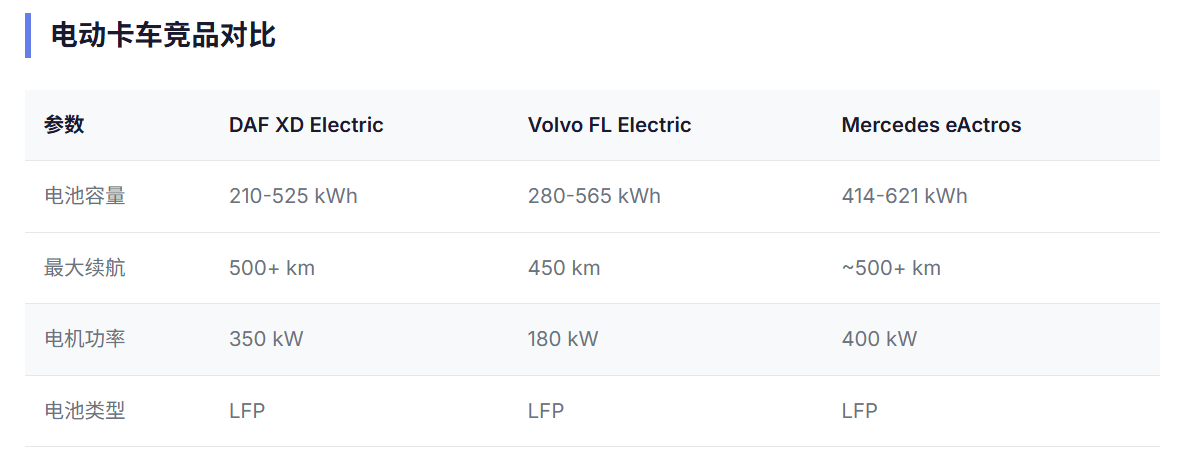Click the 电机功率 row label
The image size is (1177, 458).
tap(85, 339)
